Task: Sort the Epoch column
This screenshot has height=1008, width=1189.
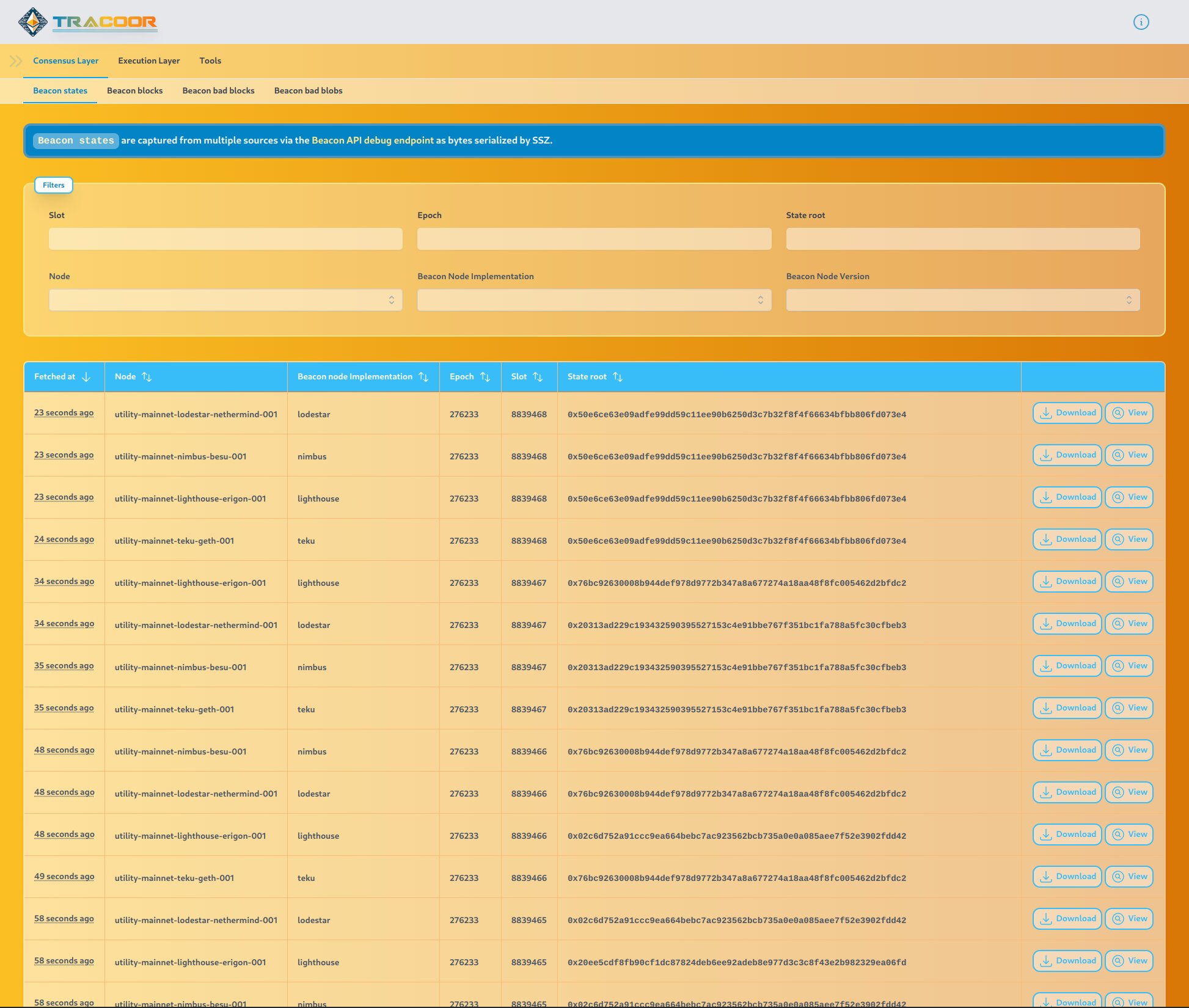Action: pos(485,376)
